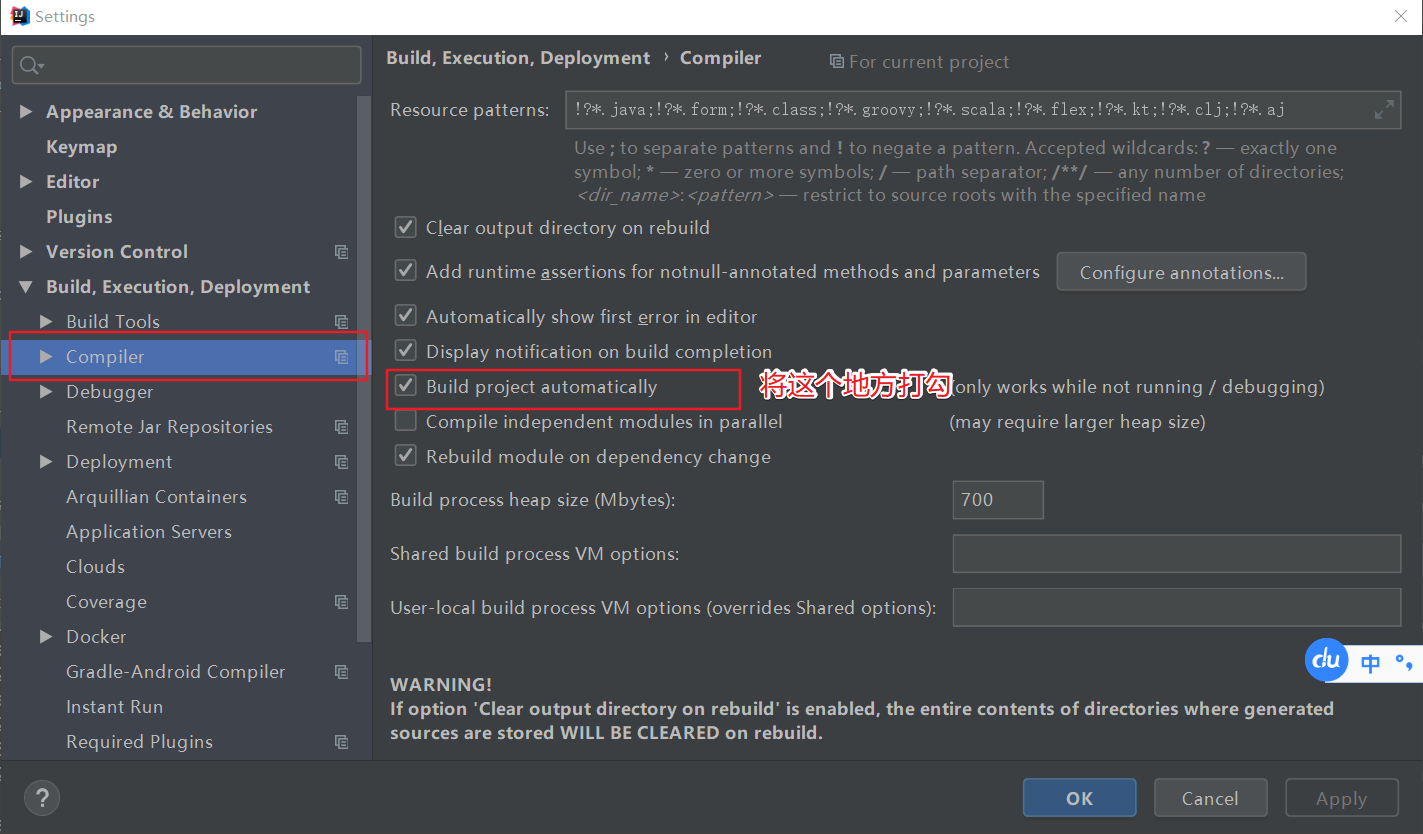
Task: Uncheck Automatically show first error in editor
Action: [x=405, y=316]
